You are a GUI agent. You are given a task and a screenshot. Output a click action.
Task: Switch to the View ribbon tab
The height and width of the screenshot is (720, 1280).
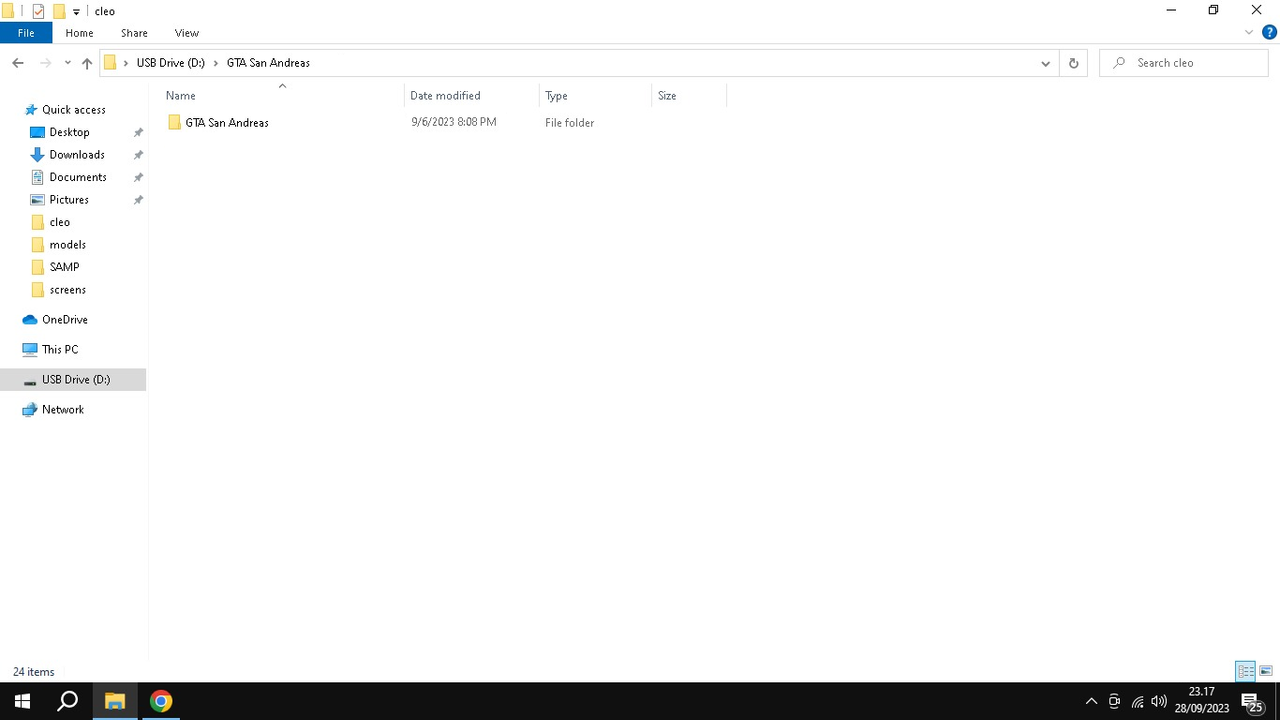point(186,33)
